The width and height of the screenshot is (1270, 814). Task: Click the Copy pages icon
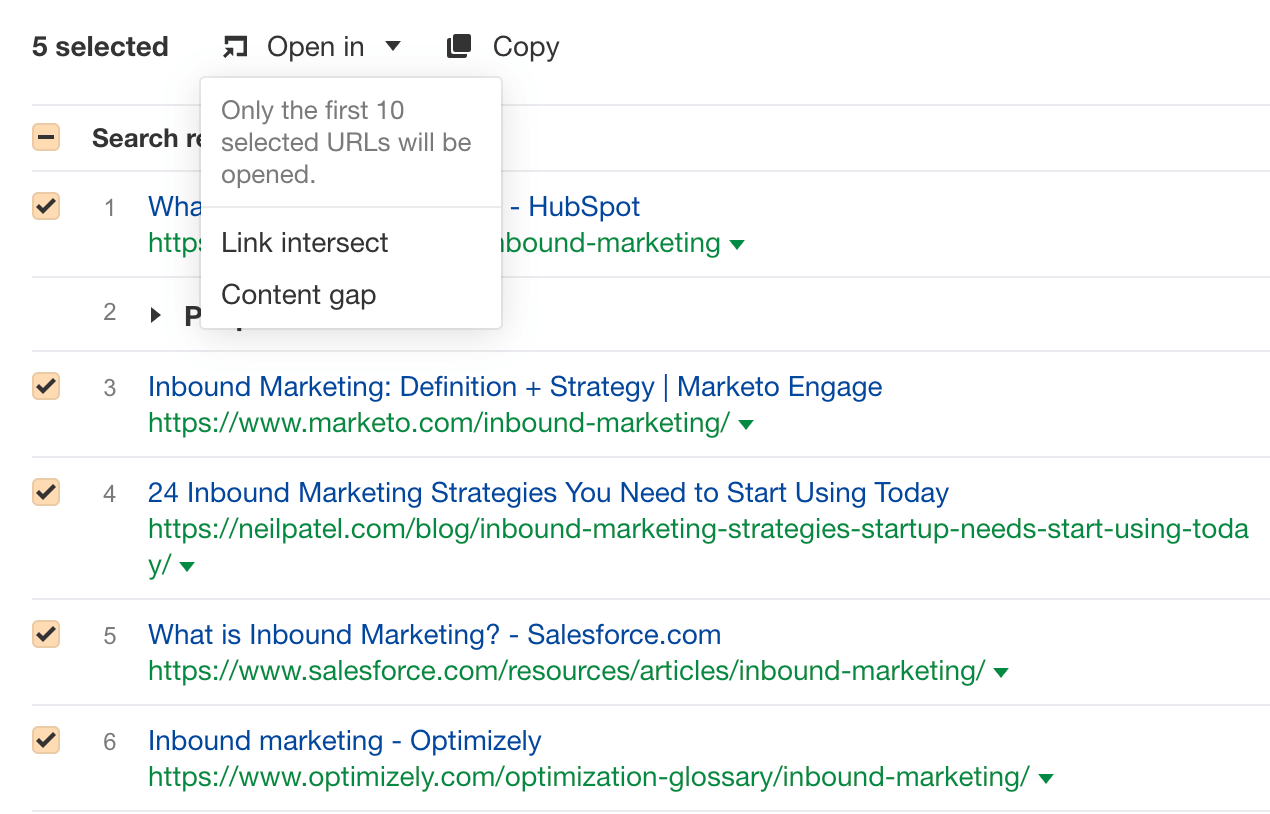[x=459, y=46]
